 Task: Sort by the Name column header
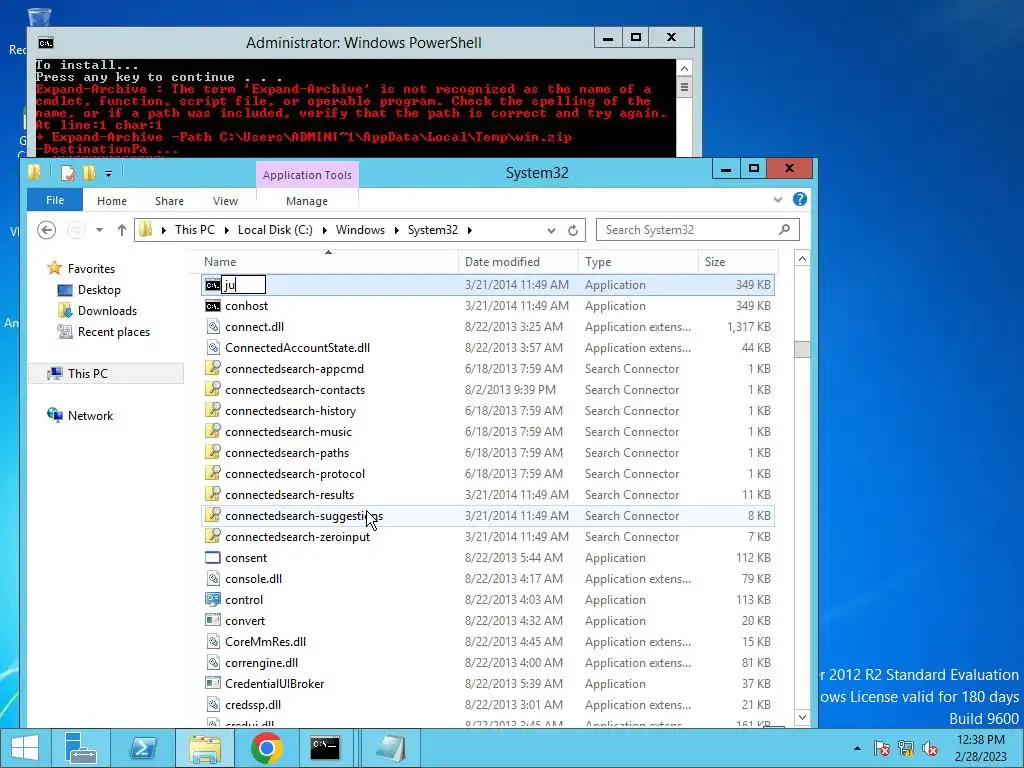point(328,262)
